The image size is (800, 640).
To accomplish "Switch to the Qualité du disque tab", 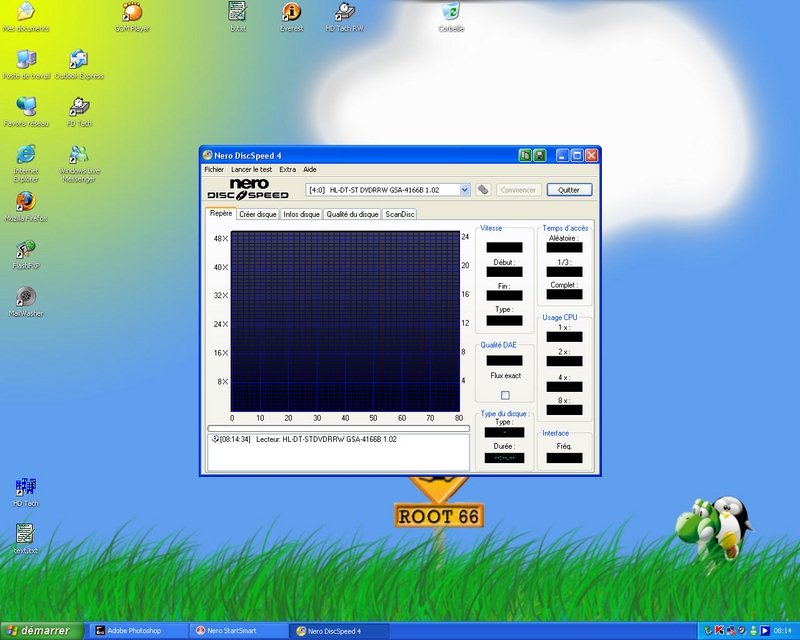I will pyautogui.click(x=352, y=214).
